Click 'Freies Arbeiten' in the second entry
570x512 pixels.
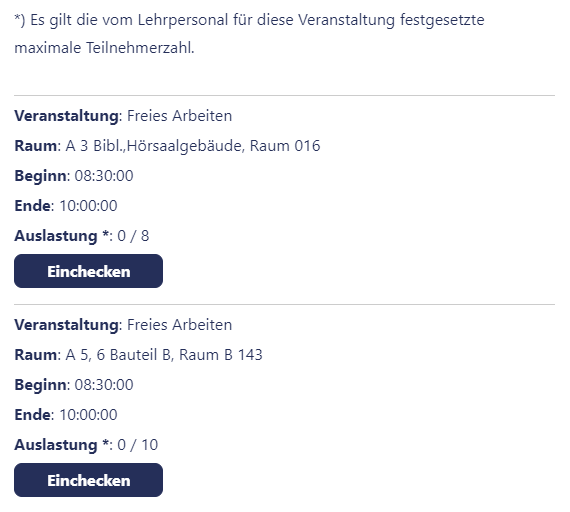(x=180, y=325)
